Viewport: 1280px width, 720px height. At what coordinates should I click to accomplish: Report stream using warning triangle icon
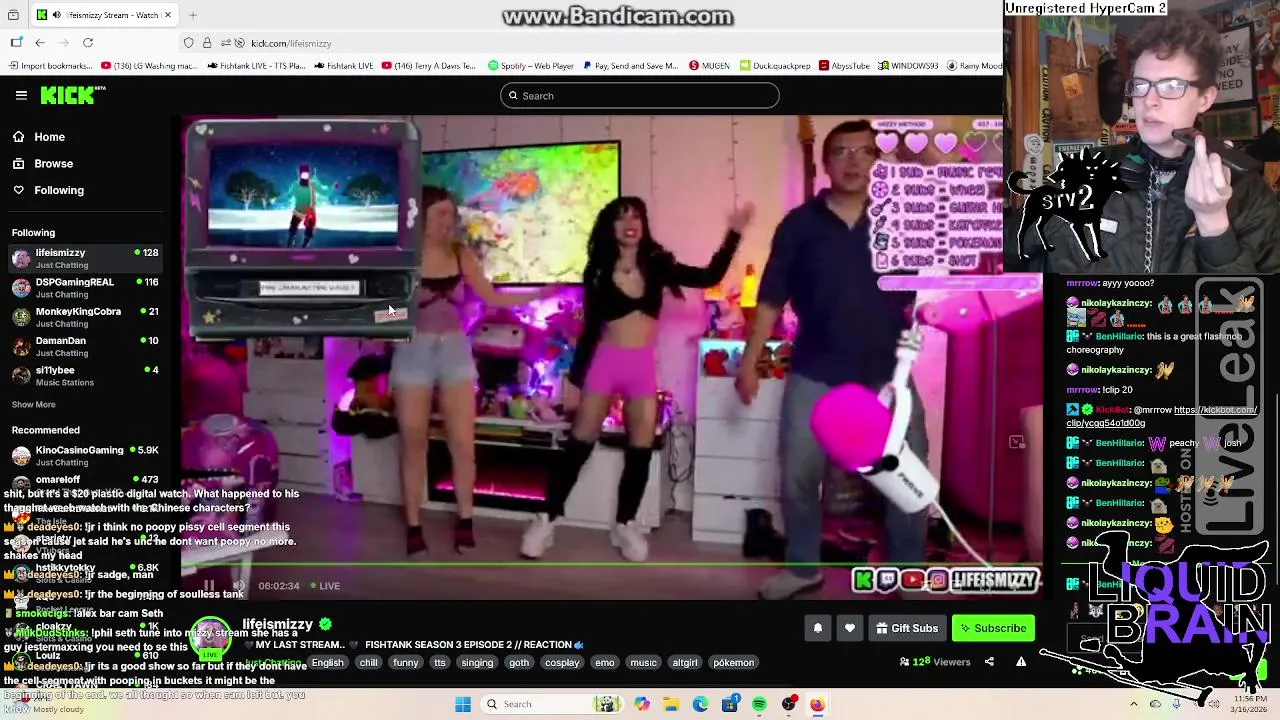(x=1021, y=662)
